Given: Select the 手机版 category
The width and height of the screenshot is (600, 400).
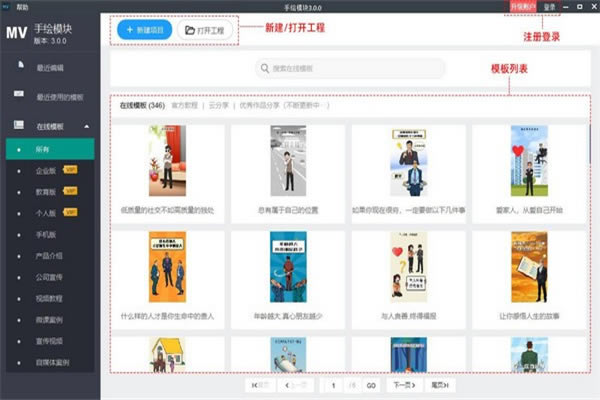Looking at the screenshot, I should [x=50, y=235].
